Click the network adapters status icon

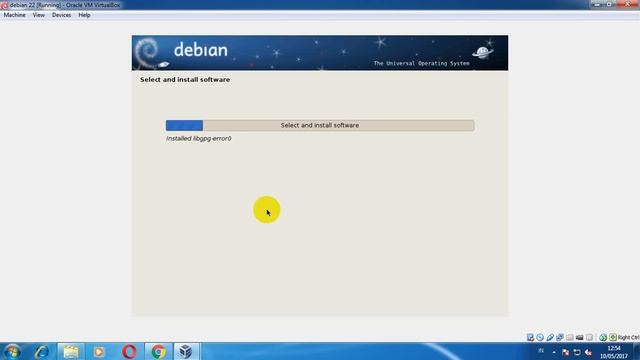coord(560,337)
